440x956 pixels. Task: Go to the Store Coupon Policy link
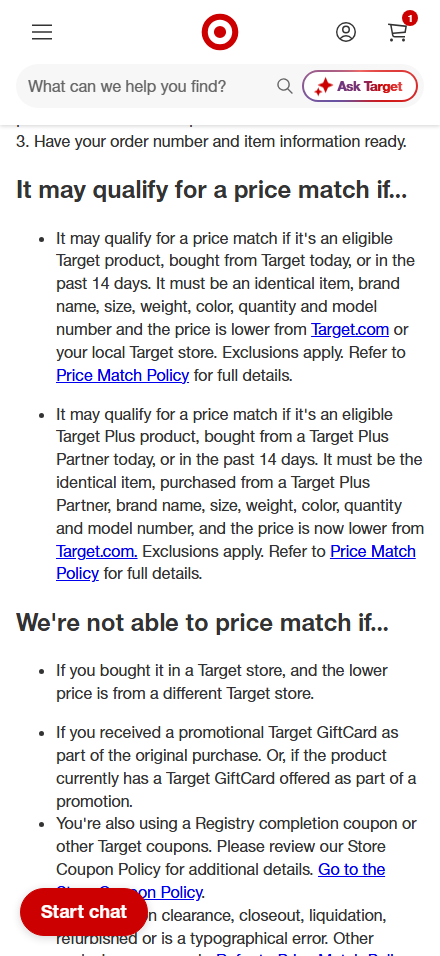(221, 880)
